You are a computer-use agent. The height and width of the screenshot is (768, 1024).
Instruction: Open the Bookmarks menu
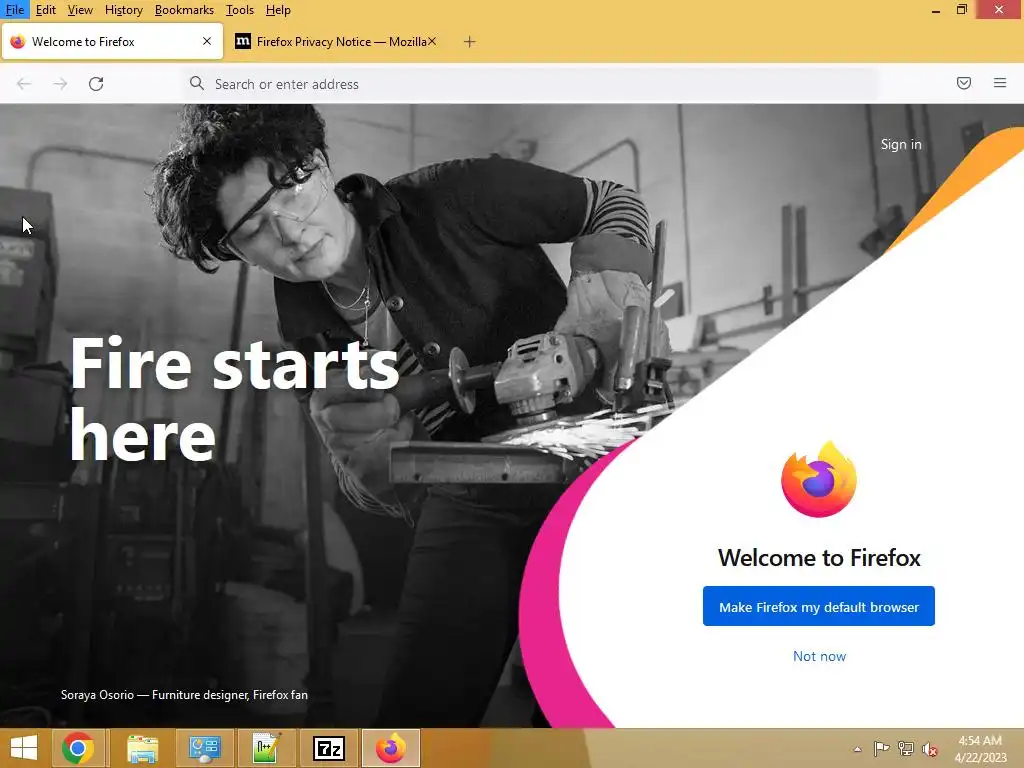coord(184,10)
